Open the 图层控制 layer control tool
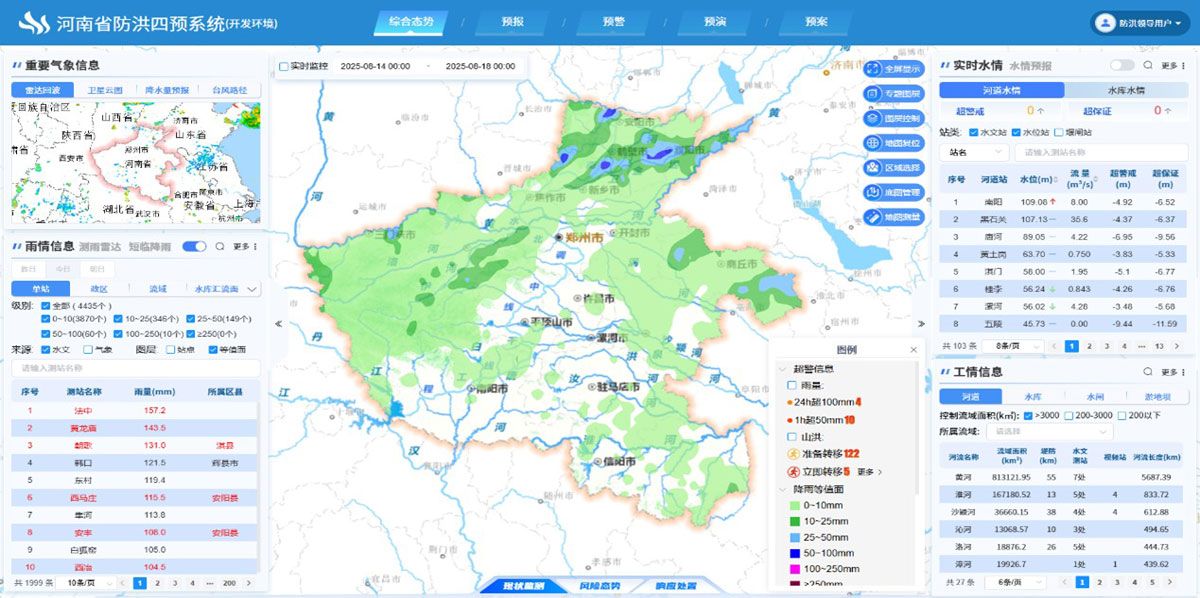Viewport: 1200px width, 598px height. (x=892, y=118)
